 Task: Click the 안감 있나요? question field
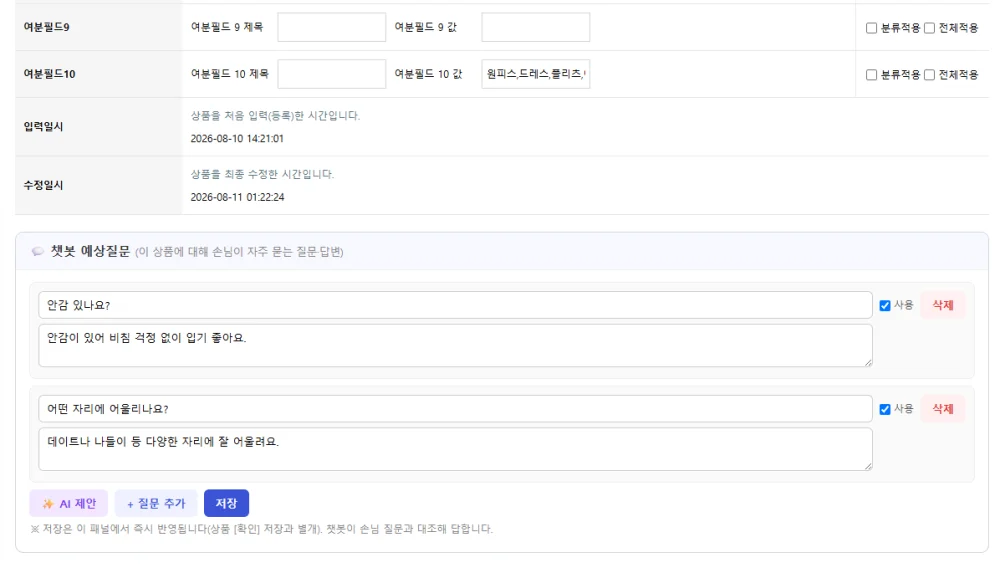pyautogui.click(x=455, y=305)
